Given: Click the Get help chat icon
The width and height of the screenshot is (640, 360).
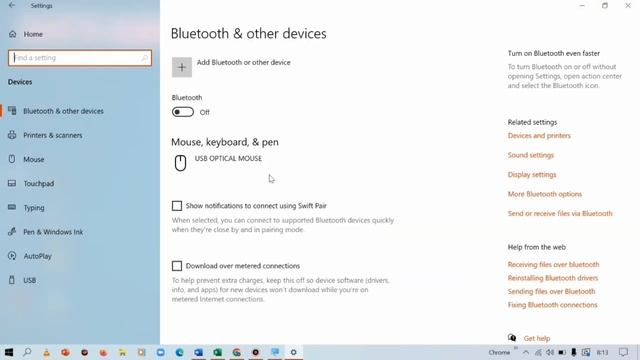Looking at the screenshot, I should [x=512, y=338].
